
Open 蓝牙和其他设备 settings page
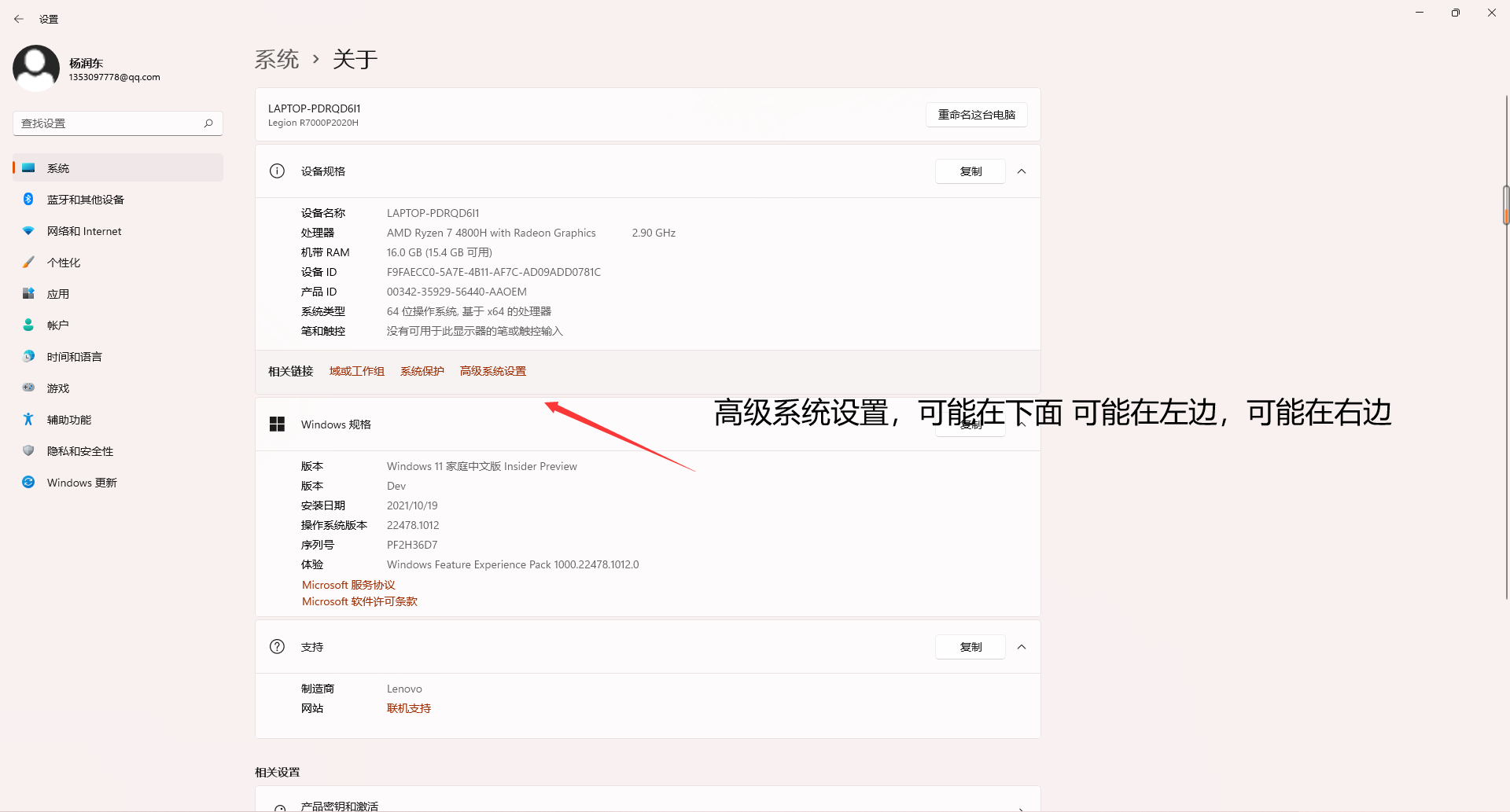point(118,200)
